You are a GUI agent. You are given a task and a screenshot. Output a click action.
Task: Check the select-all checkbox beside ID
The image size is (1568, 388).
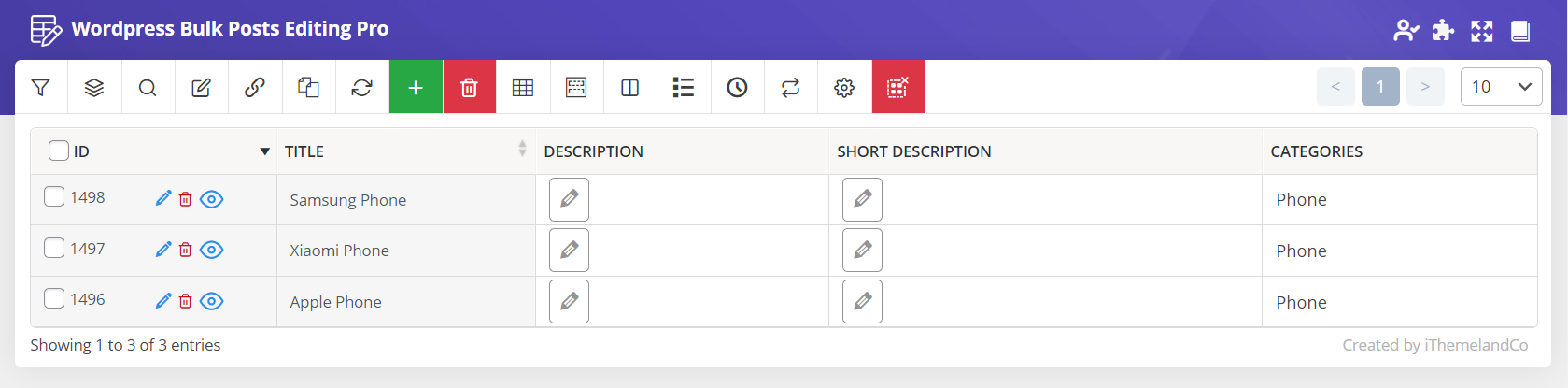59,151
